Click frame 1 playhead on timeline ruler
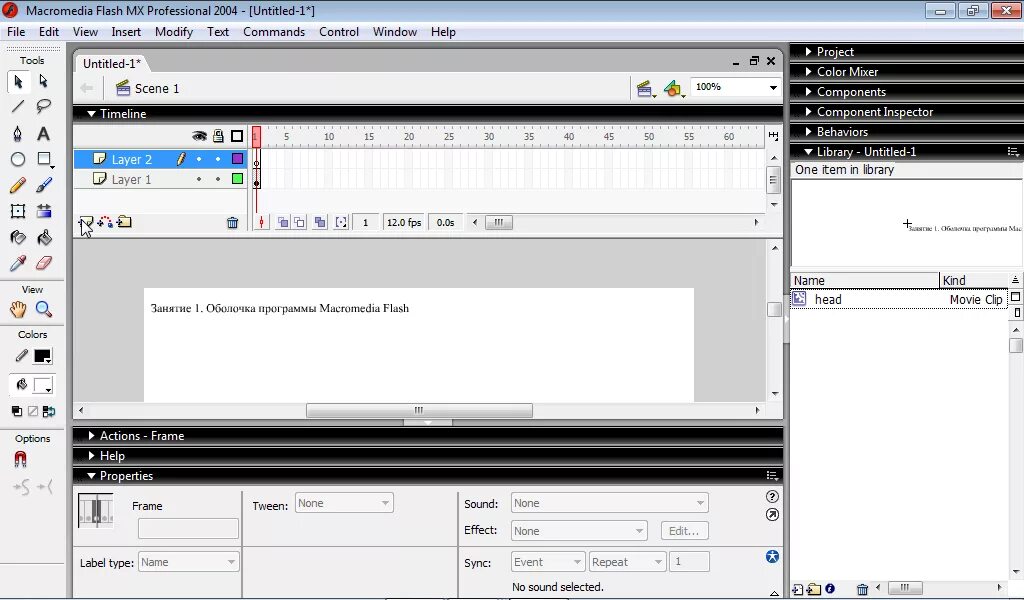1024x600 pixels. pyautogui.click(x=256, y=136)
